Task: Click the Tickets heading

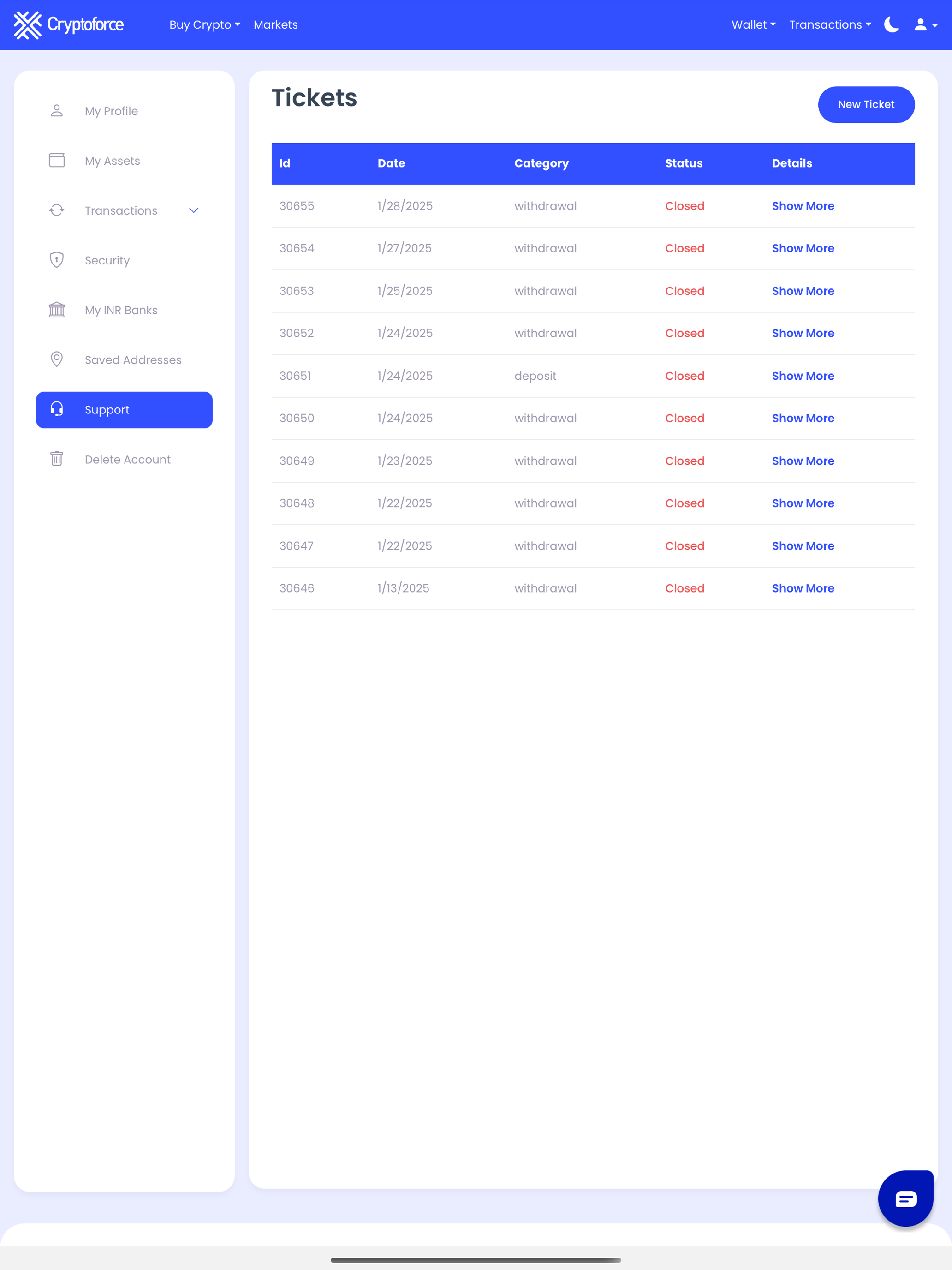Action: [x=315, y=98]
